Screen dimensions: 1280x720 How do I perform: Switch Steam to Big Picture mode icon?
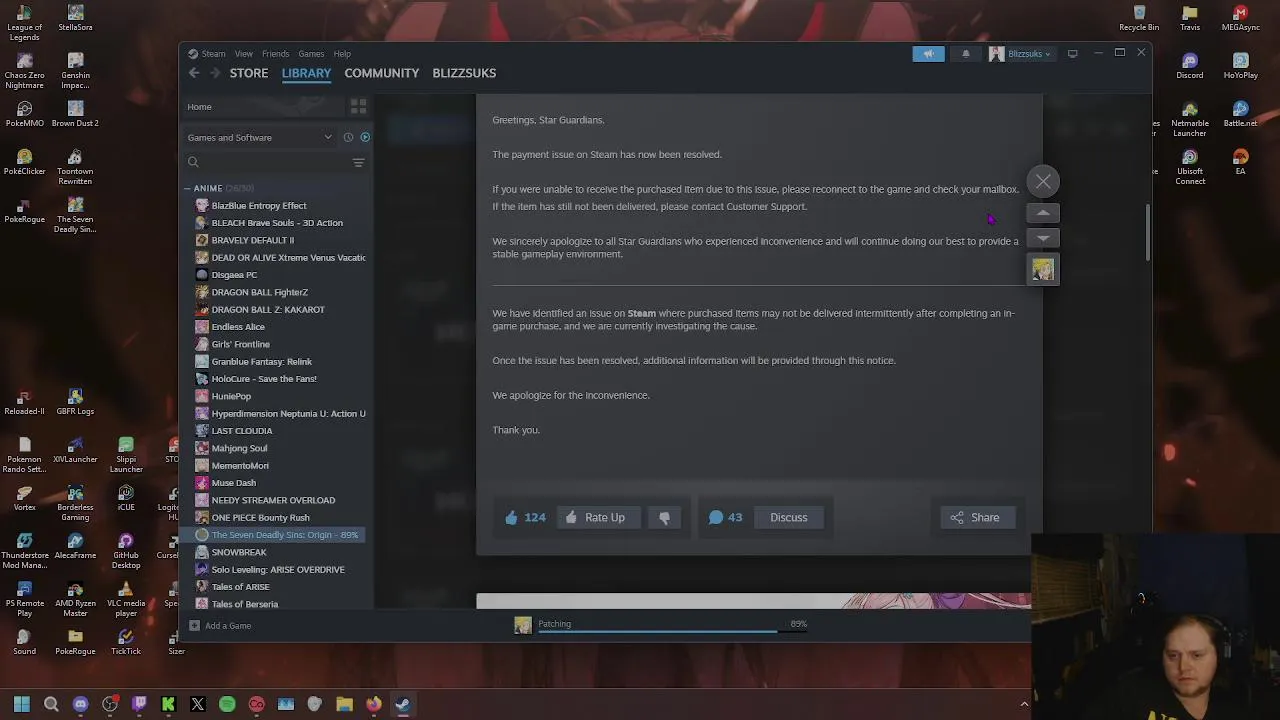(1072, 54)
